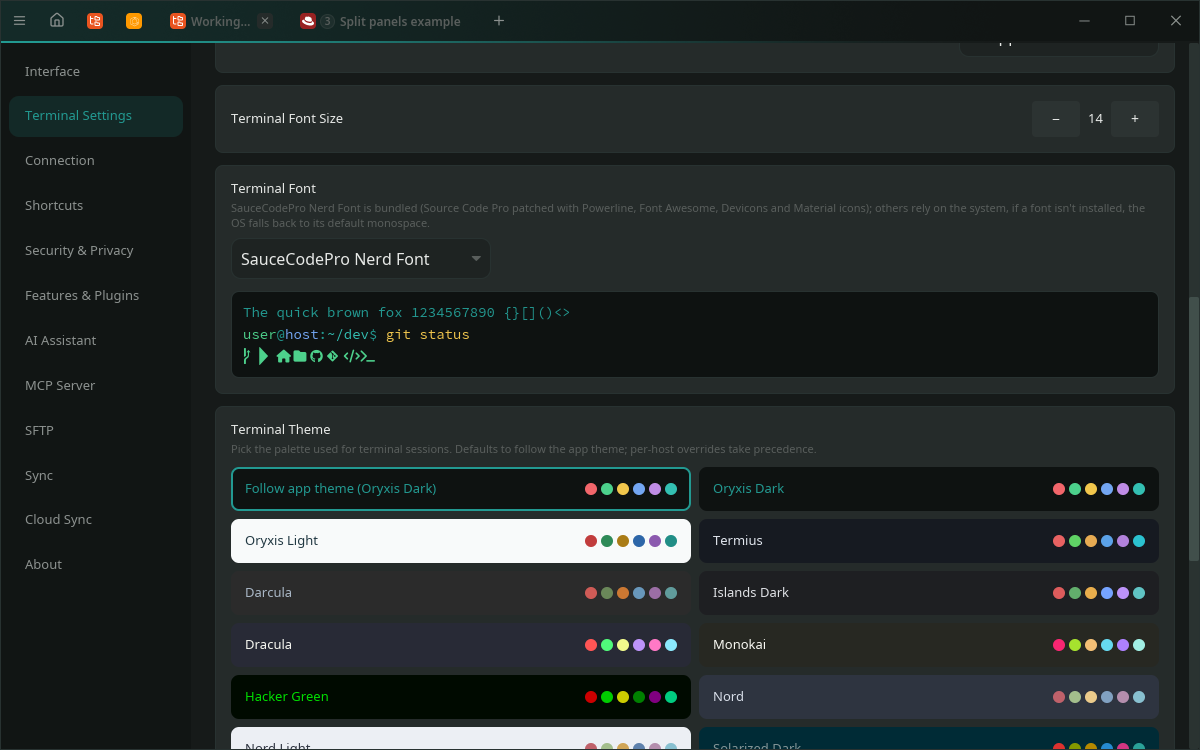The height and width of the screenshot is (750, 1200).
Task: Click the git status preview line
Action: (356, 334)
